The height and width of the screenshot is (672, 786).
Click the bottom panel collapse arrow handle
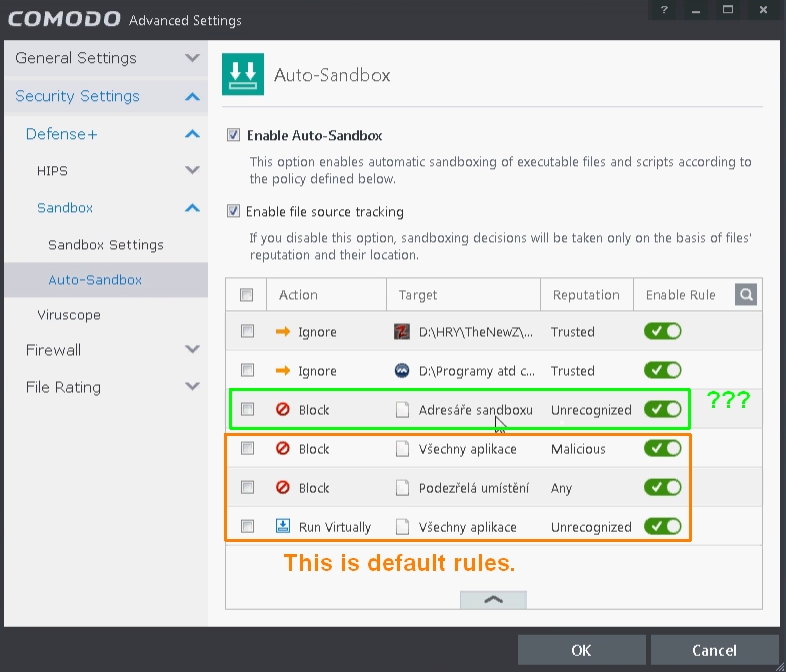click(492, 599)
